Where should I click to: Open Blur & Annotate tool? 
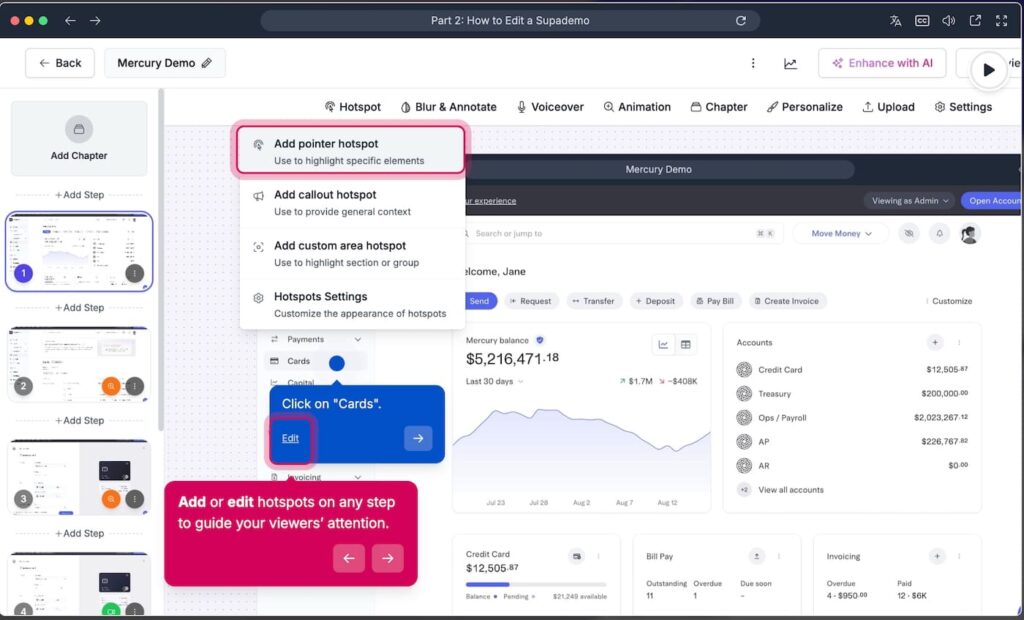[448, 107]
